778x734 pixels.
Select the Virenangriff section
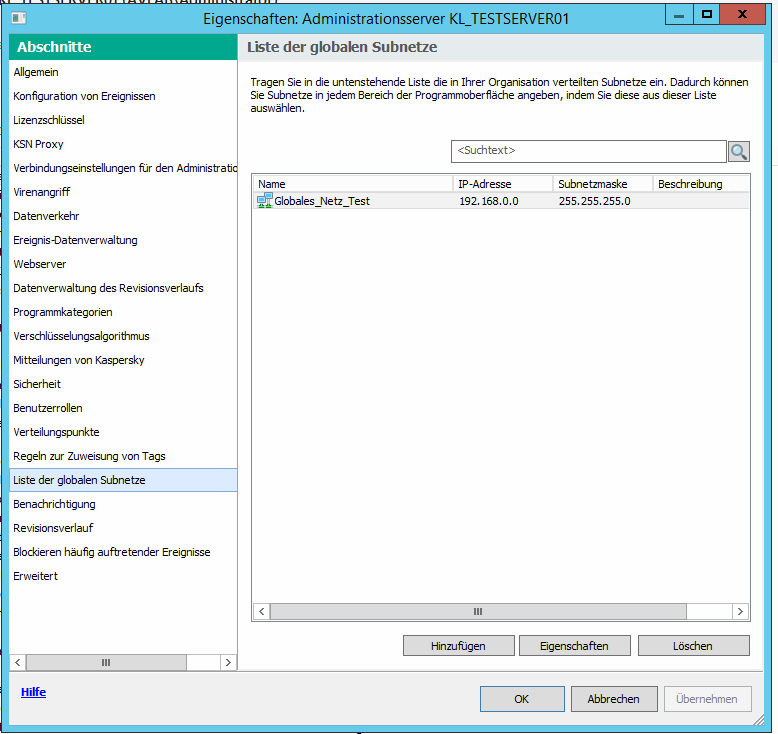(42, 192)
